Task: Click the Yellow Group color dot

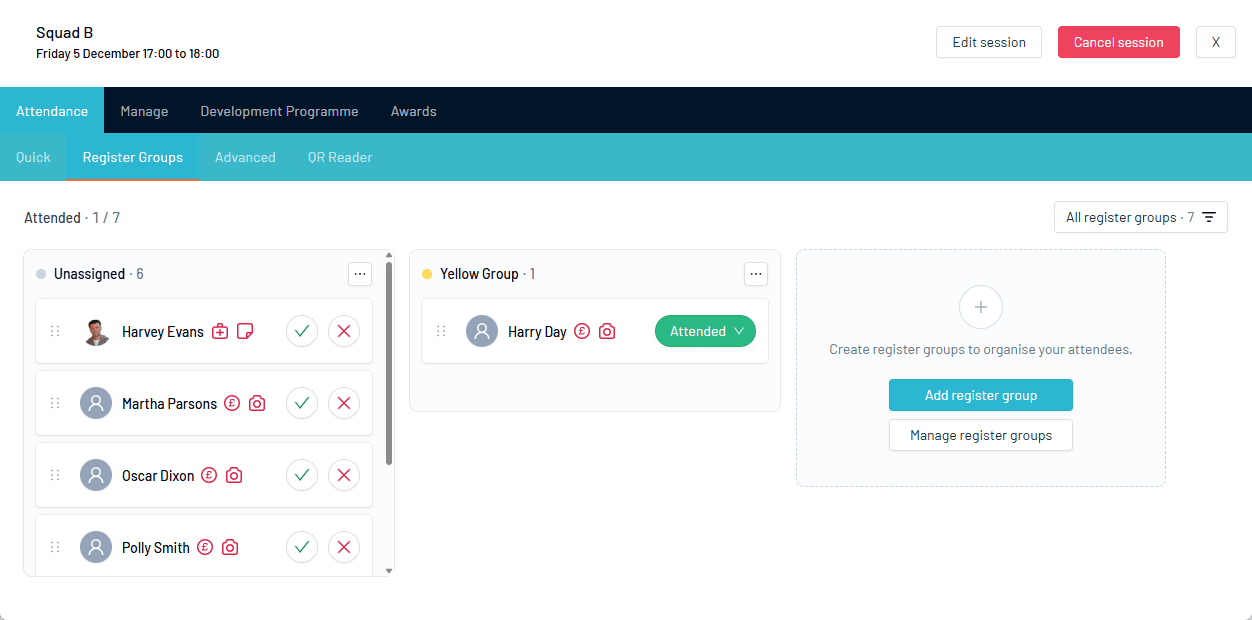Action: coord(427,274)
